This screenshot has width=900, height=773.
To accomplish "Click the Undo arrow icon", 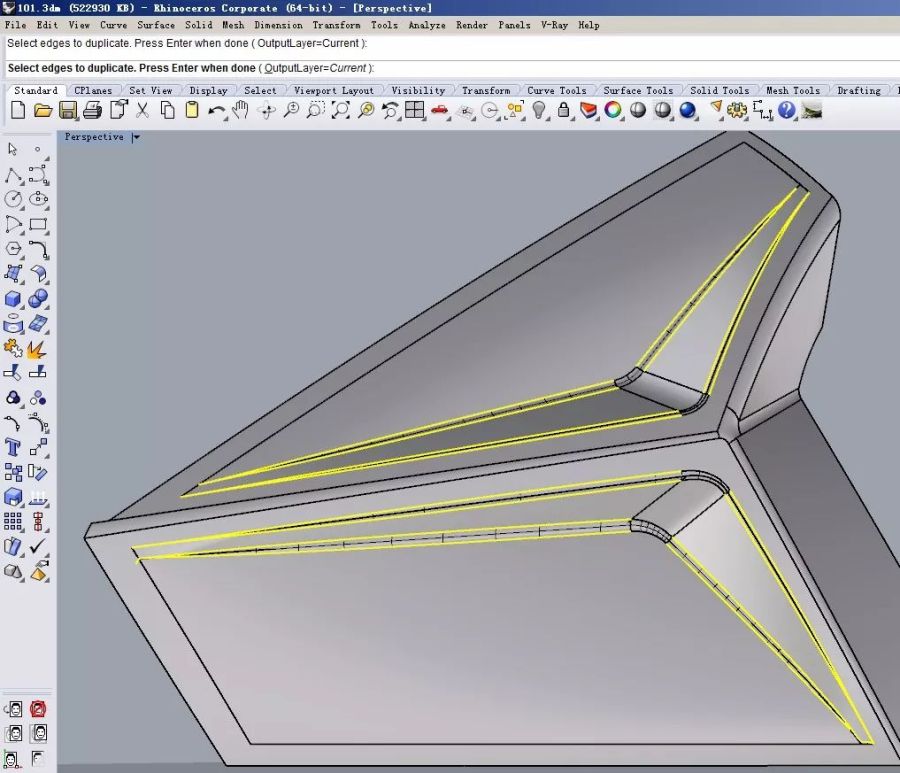I will coord(216,111).
